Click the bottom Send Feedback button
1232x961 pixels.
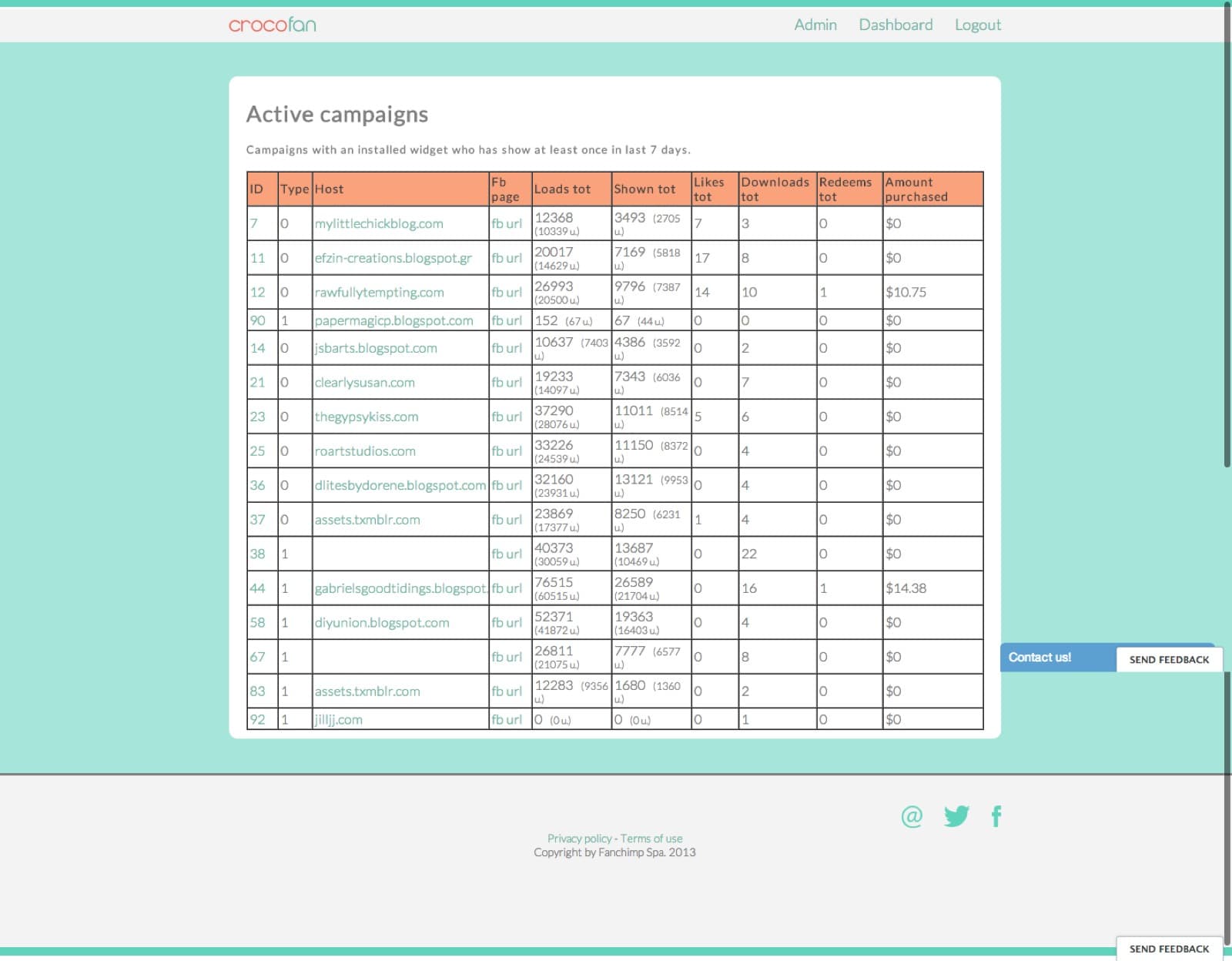pyautogui.click(x=1169, y=949)
